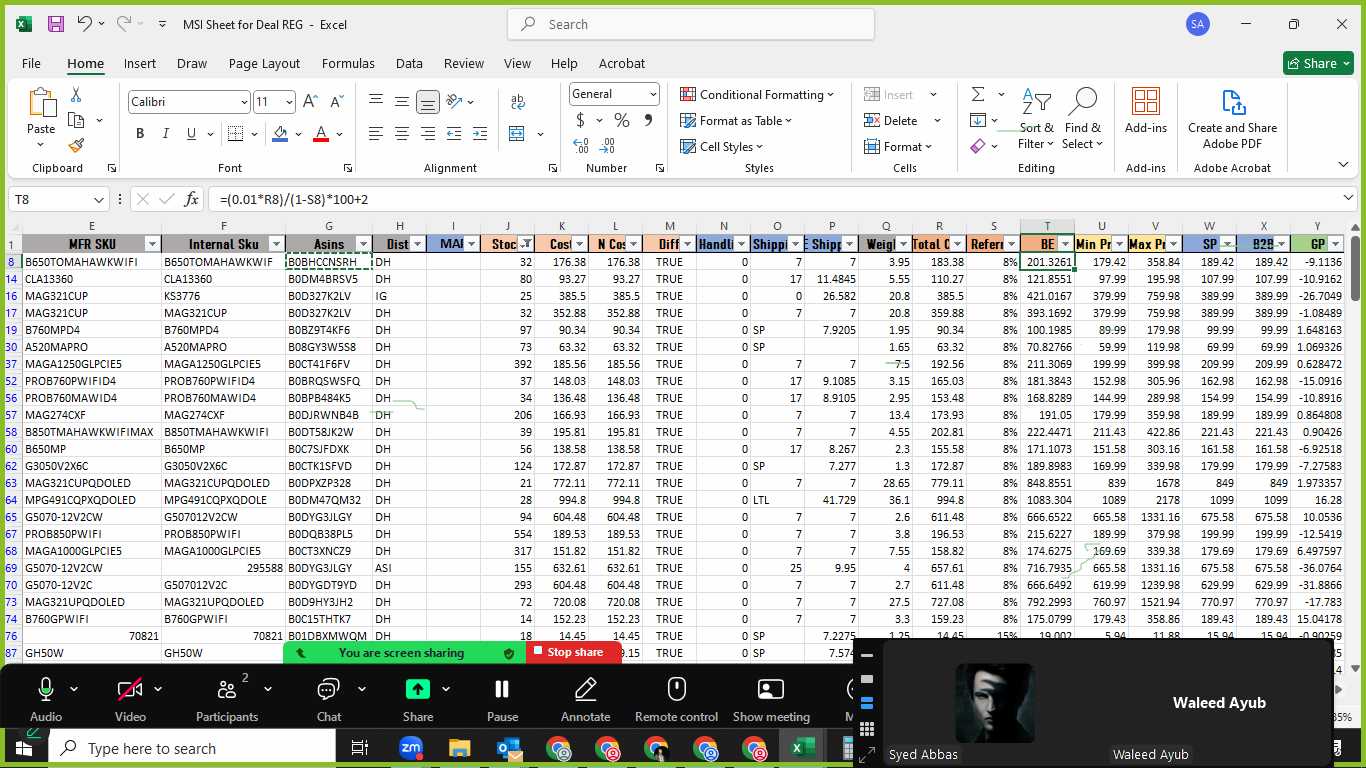Open Zoom app from Windows taskbar
Viewport: 1366px width, 768px height.
[410, 748]
